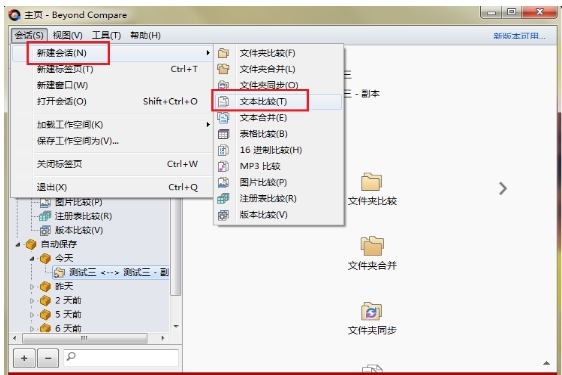Click the MP3 比较 icon
Screen dimensions: 562x375
pyautogui.click(x=223, y=166)
